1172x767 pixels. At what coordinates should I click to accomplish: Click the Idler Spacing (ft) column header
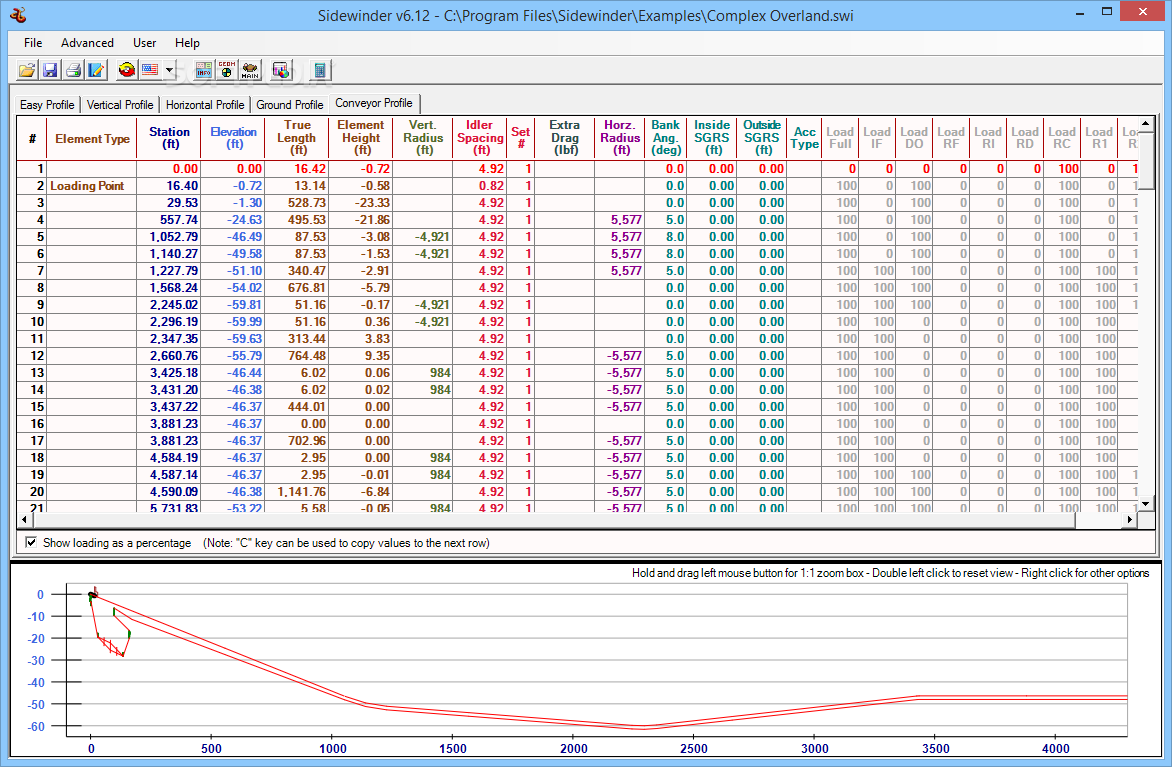480,138
